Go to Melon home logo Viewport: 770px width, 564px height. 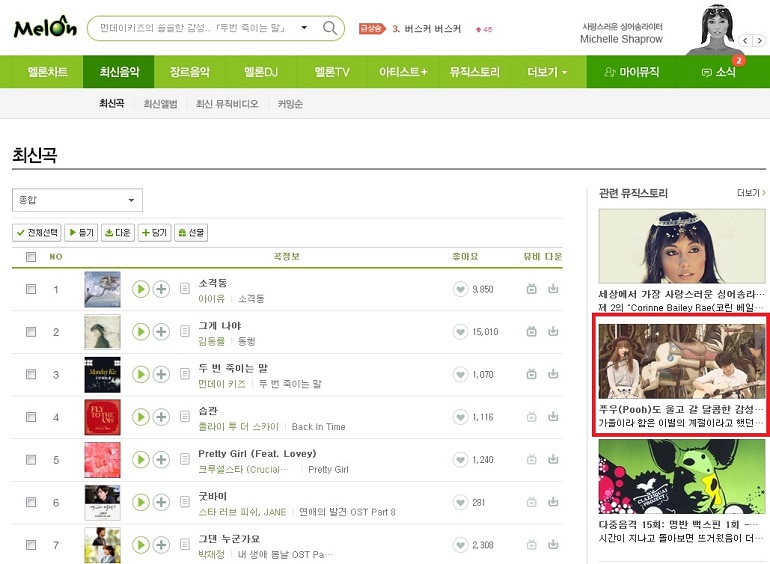click(x=45, y=28)
